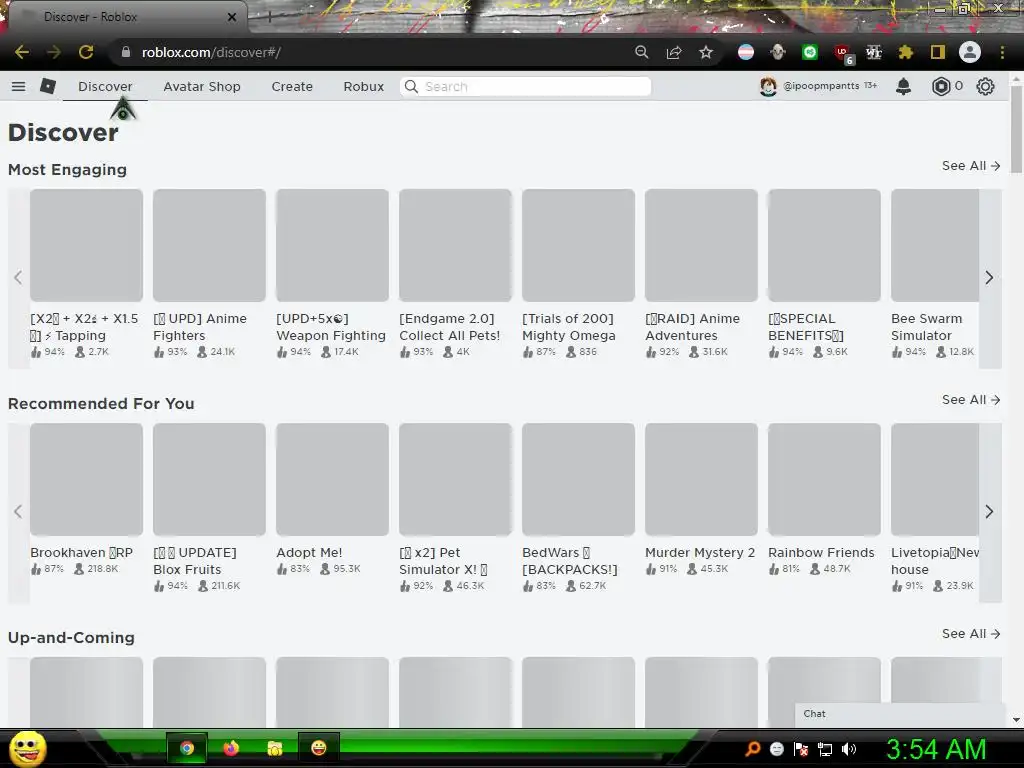The width and height of the screenshot is (1024, 768).
Task: Open Chrome from the taskbar
Action: coord(187,748)
